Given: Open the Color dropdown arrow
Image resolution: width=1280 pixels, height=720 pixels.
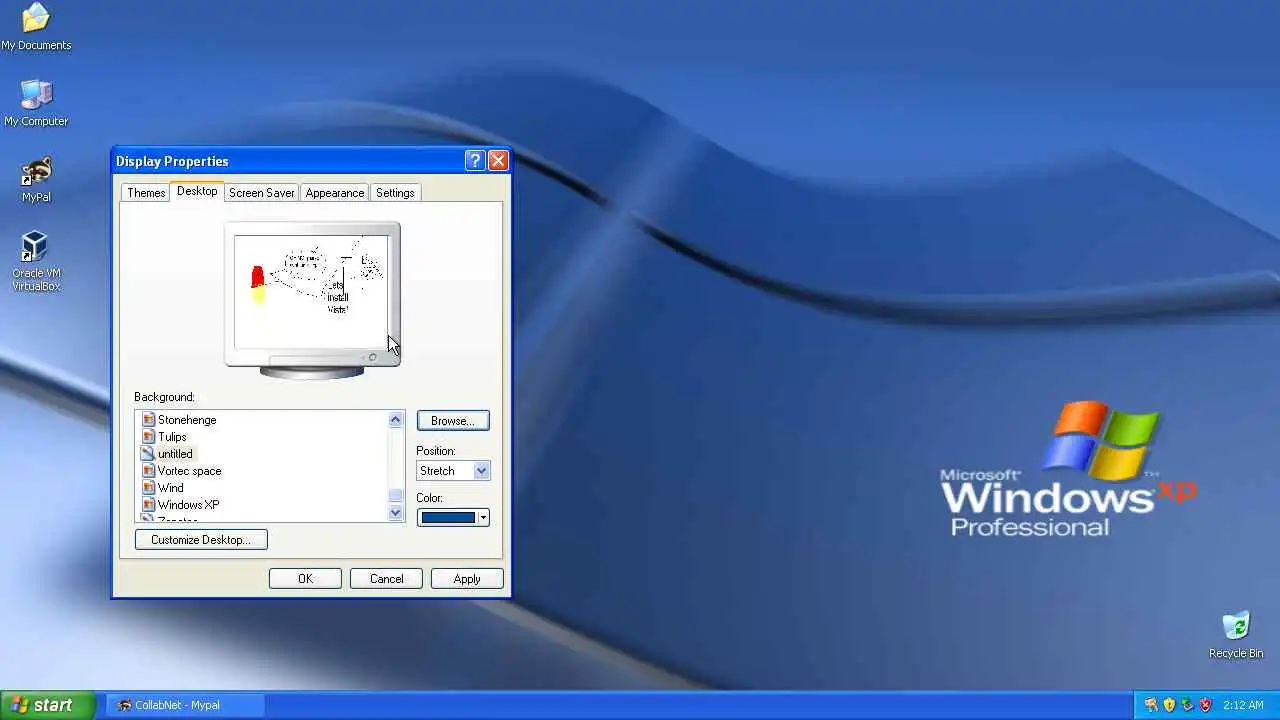Looking at the screenshot, I should pyautogui.click(x=483, y=518).
